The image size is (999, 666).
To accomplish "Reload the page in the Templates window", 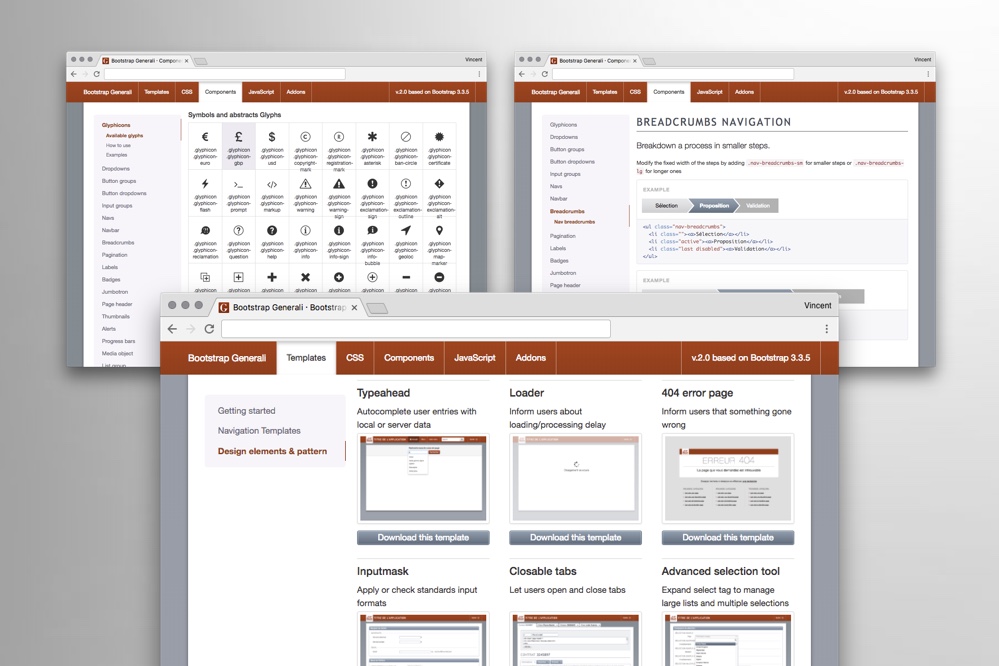I will pos(209,329).
